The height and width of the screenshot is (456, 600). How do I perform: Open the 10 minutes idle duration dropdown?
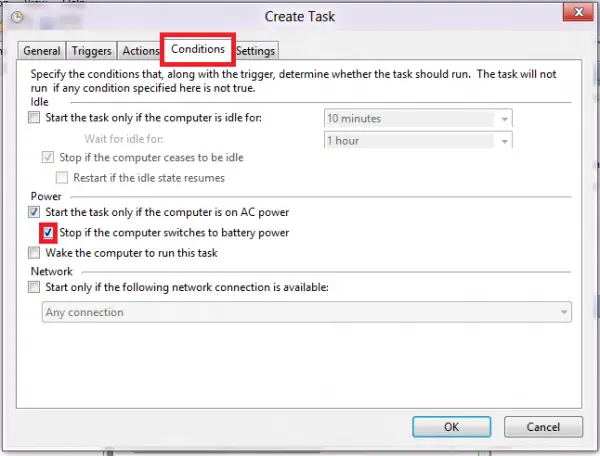tap(418, 118)
